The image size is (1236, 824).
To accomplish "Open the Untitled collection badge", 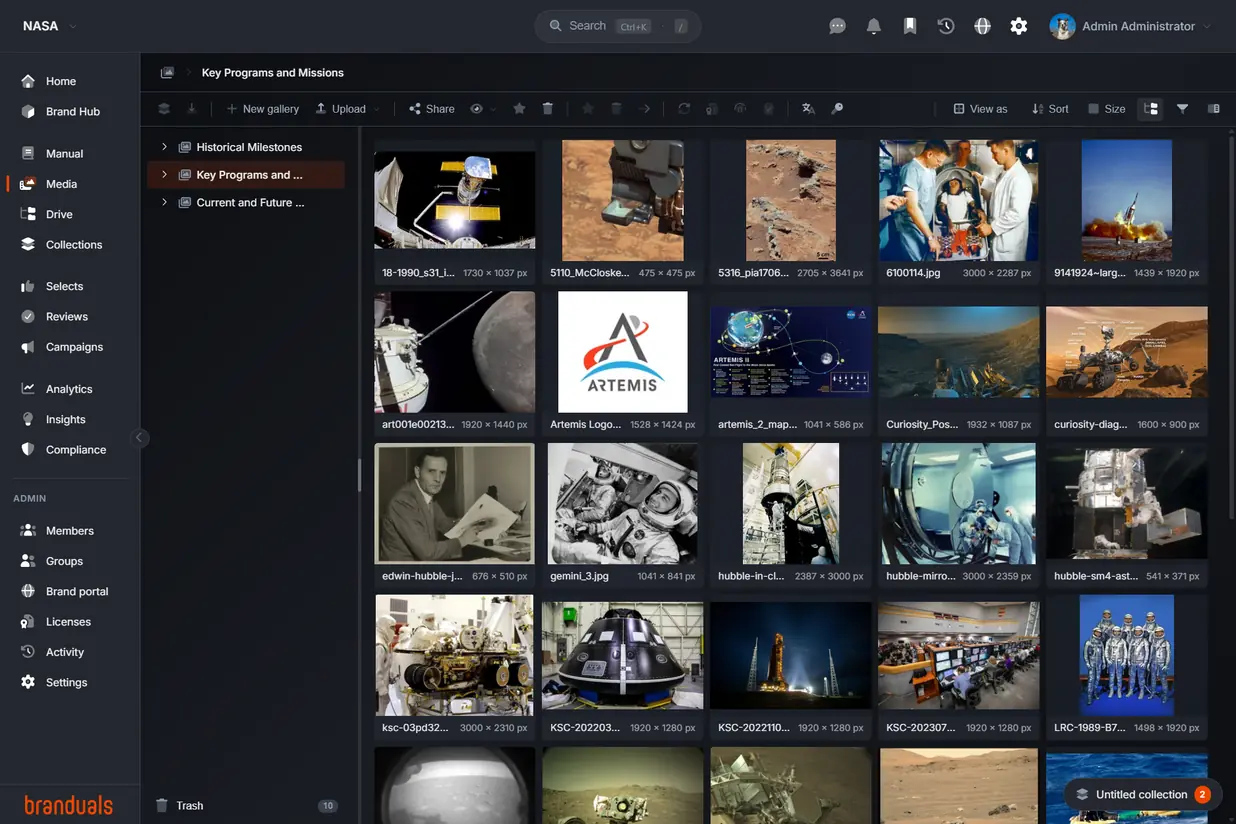I will point(1142,795).
